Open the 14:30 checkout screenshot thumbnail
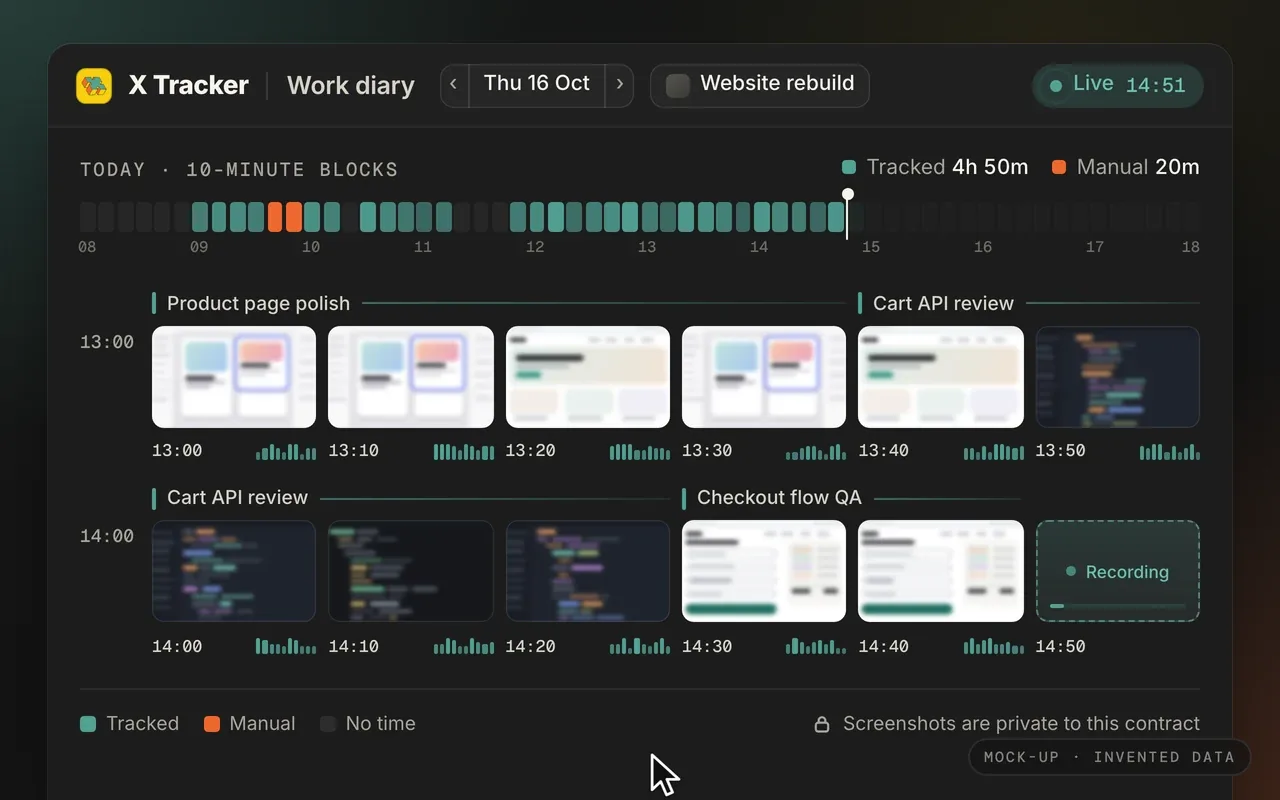Viewport: 1280px width, 800px height. (x=764, y=571)
